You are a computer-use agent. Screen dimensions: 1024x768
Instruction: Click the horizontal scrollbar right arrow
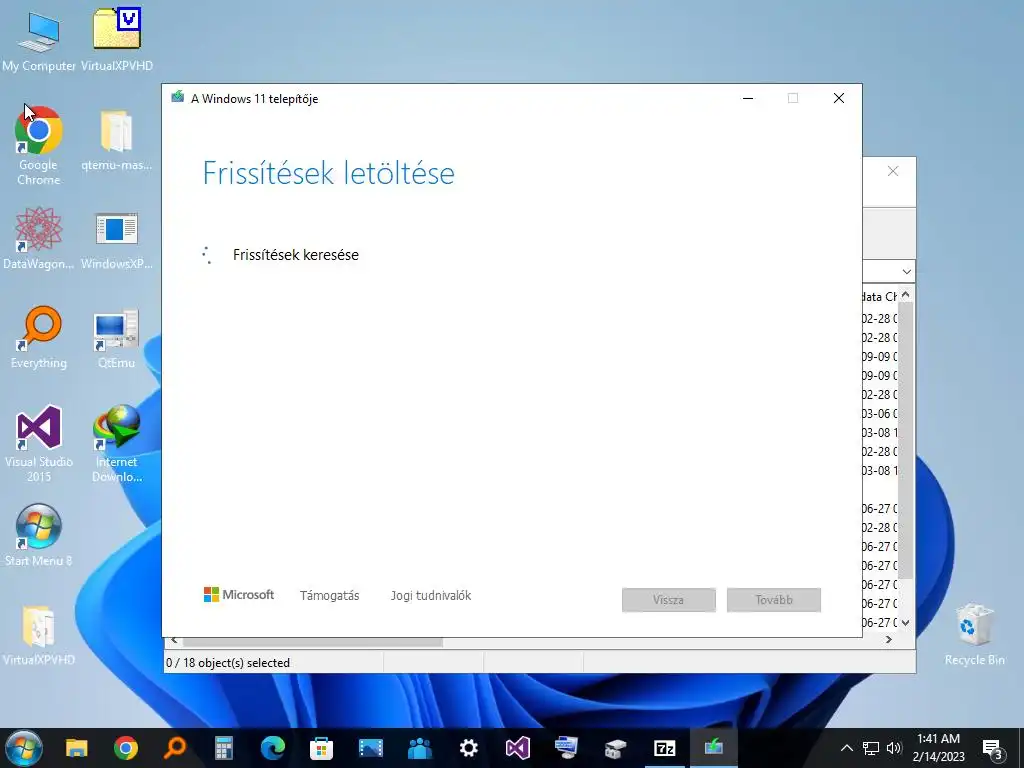click(x=889, y=641)
